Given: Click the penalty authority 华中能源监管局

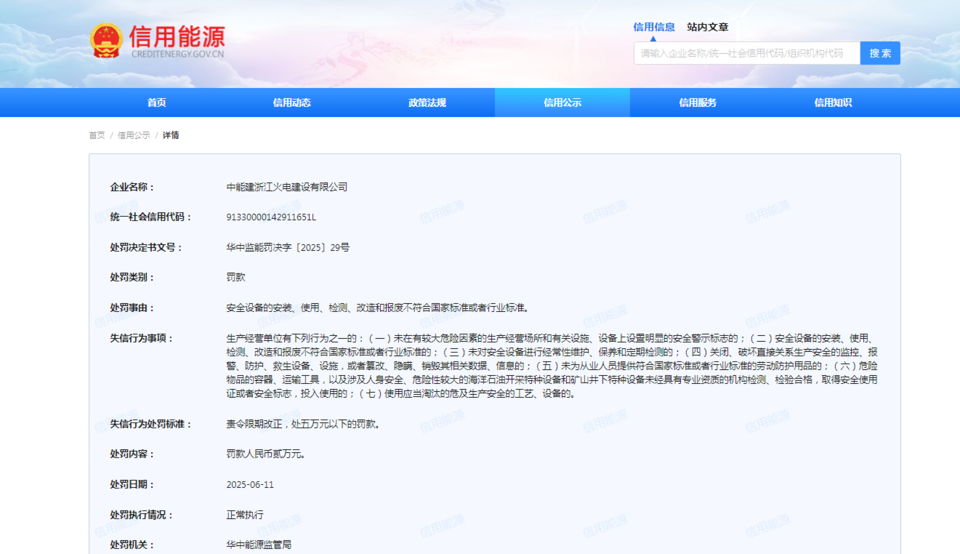Looking at the screenshot, I should point(259,544).
